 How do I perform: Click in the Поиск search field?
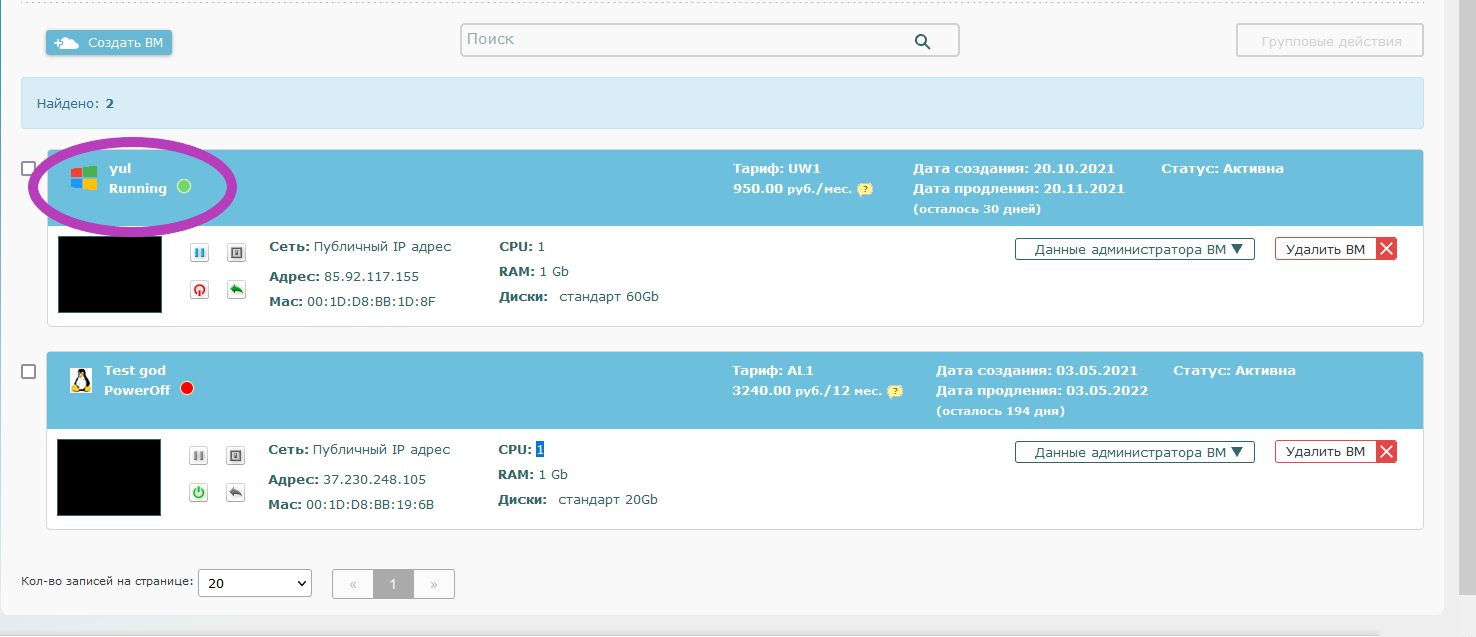[685, 40]
